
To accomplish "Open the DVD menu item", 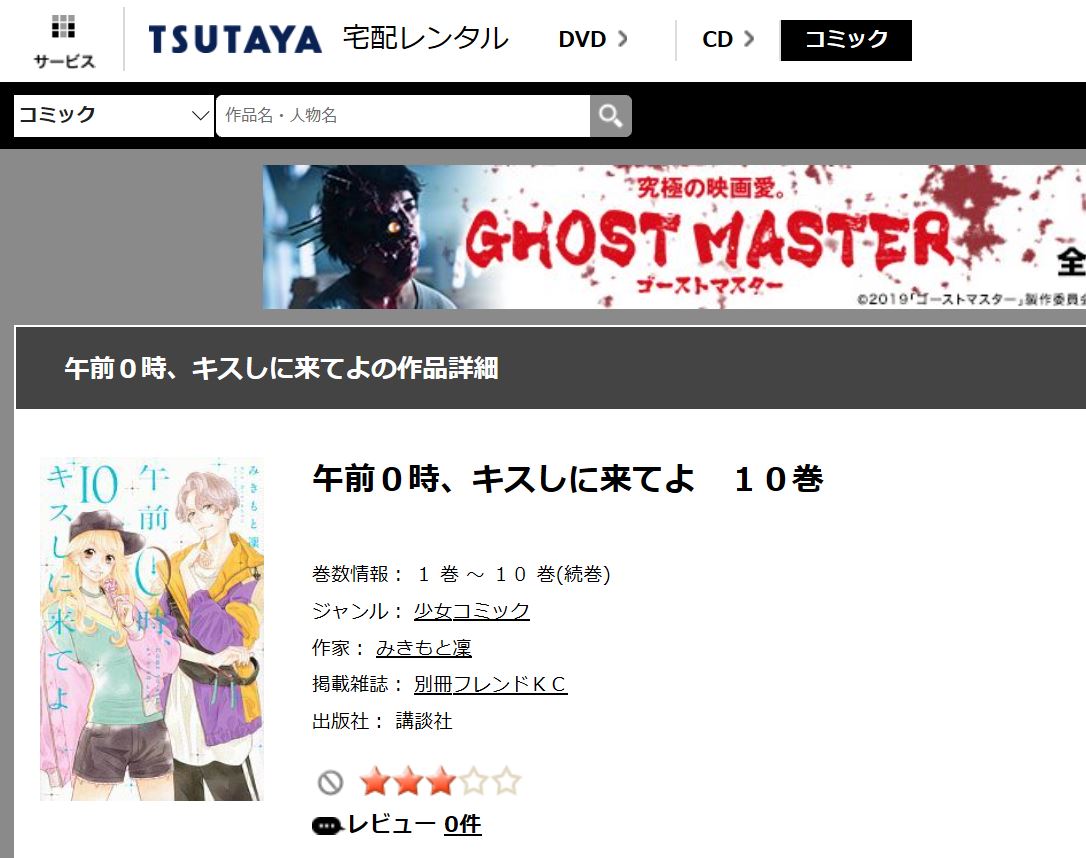I will click(593, 39).
